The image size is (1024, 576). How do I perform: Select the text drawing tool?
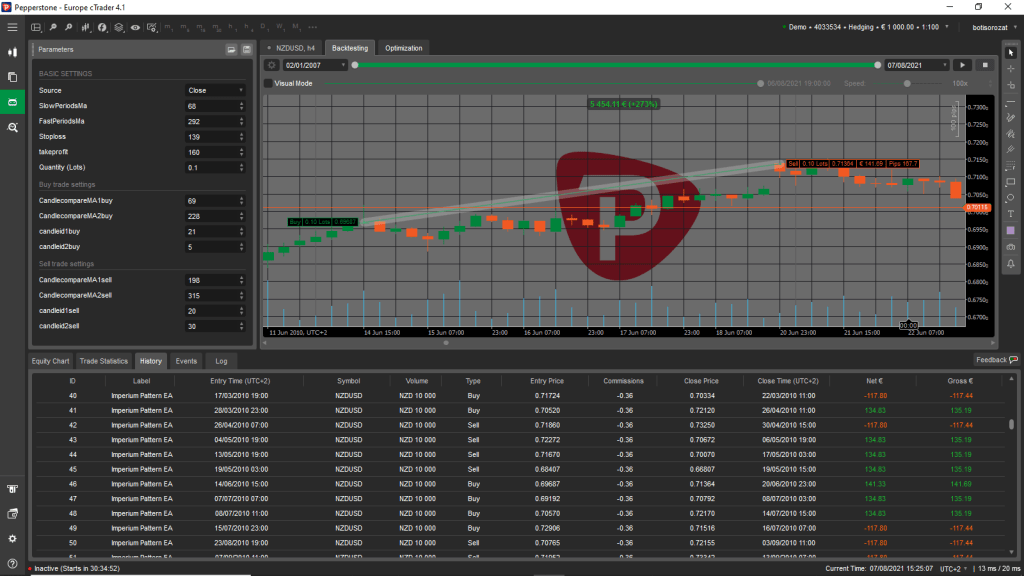coord(1011,213)
